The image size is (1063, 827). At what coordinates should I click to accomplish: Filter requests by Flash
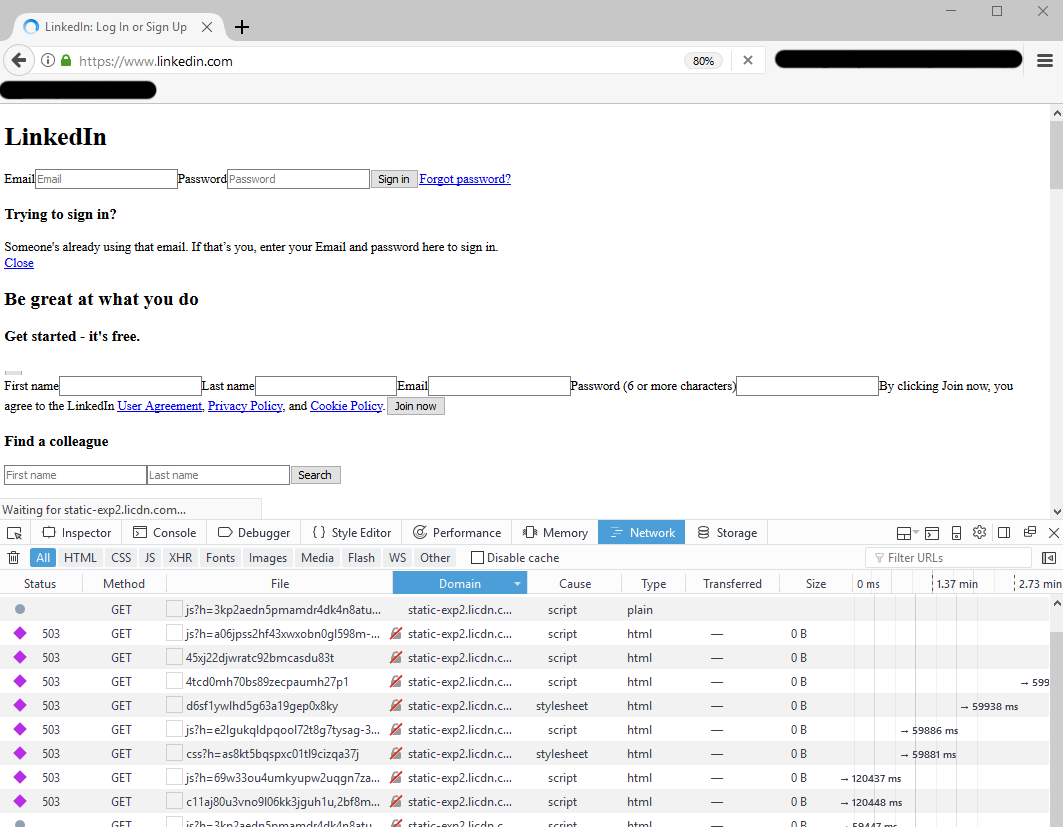(361, 558)
